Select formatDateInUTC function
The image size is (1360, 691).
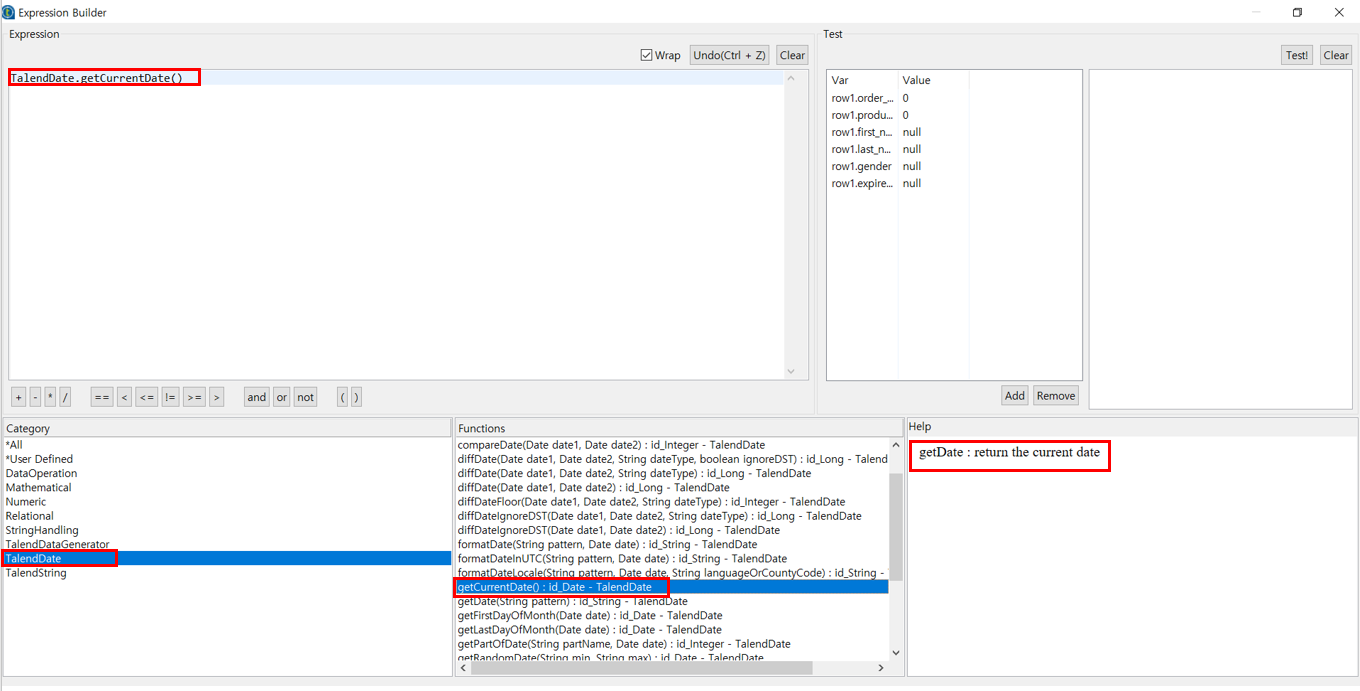(x=672, y=558)
